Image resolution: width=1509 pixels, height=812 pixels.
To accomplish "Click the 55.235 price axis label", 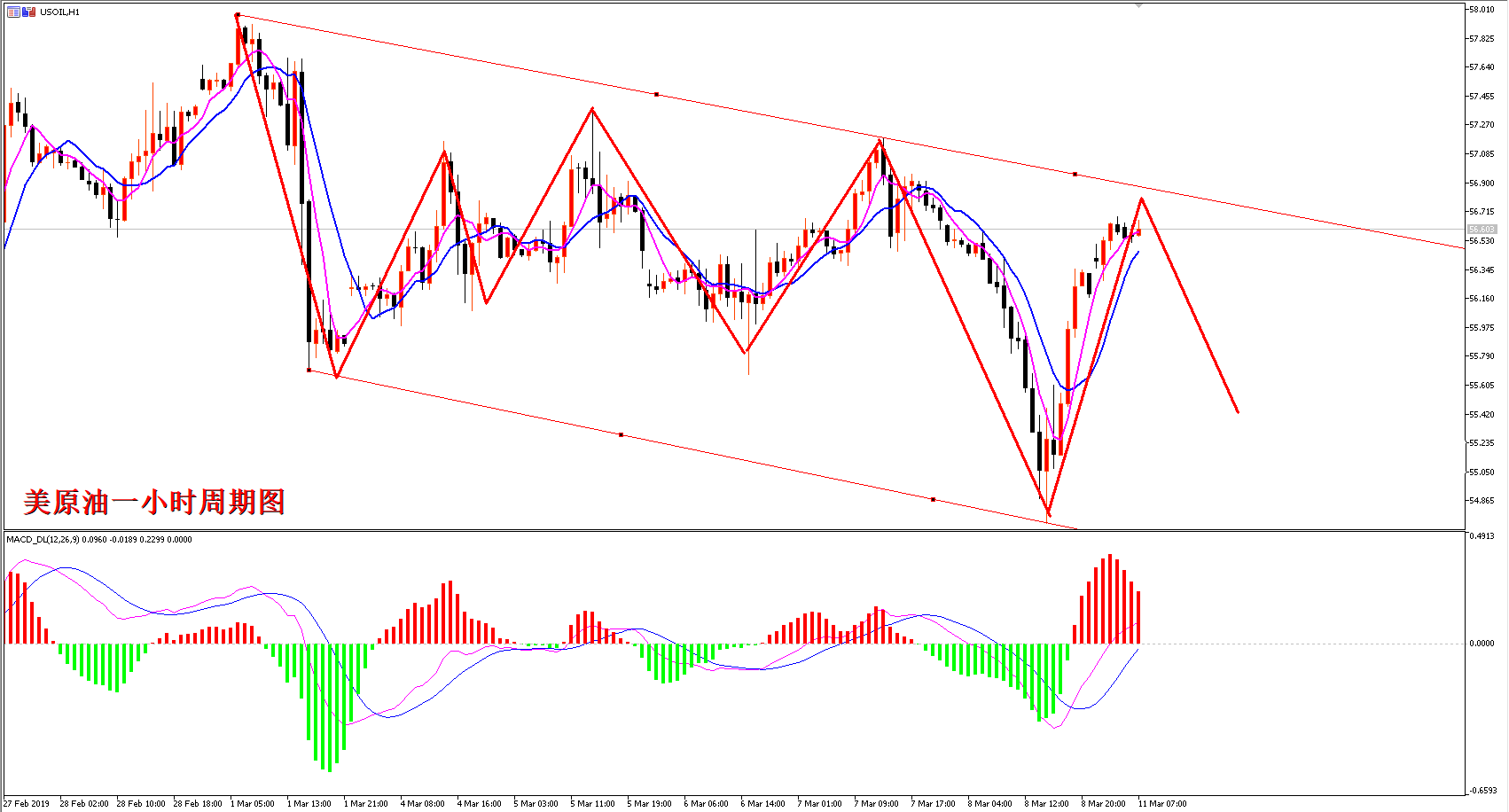I will click(1482, 442).
